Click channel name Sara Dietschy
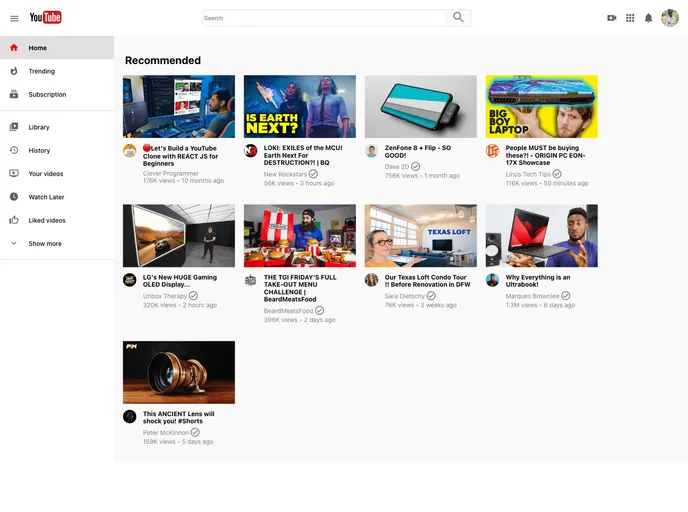Image resolution: width=688 pixels, height=512 pixels. pyautogui.click(x=405, y=296)
